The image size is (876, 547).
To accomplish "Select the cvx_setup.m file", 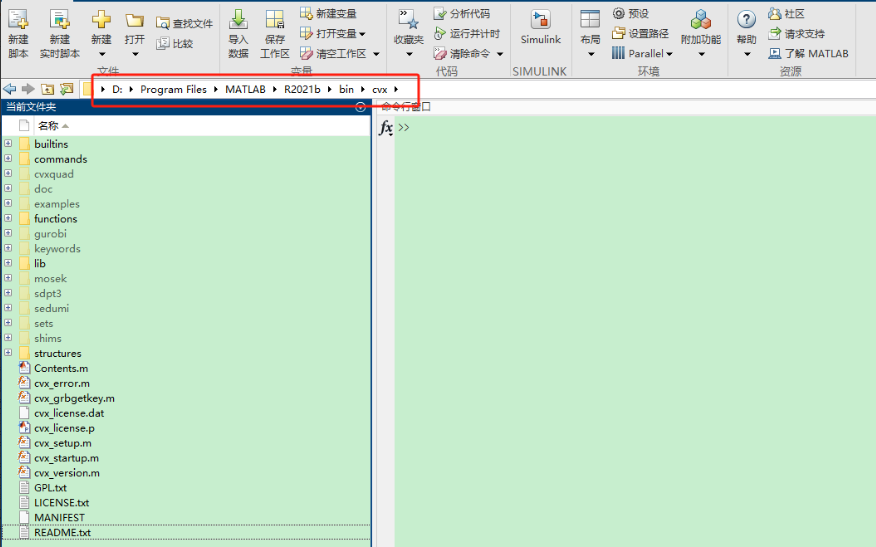I will coord(62,443).
